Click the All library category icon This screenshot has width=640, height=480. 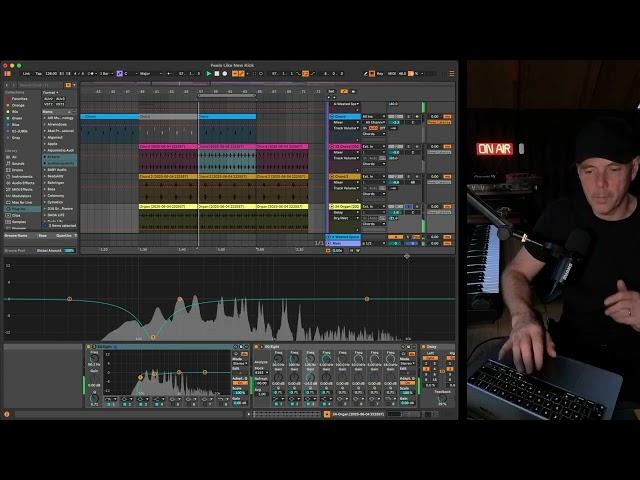[x=8, y=157]
